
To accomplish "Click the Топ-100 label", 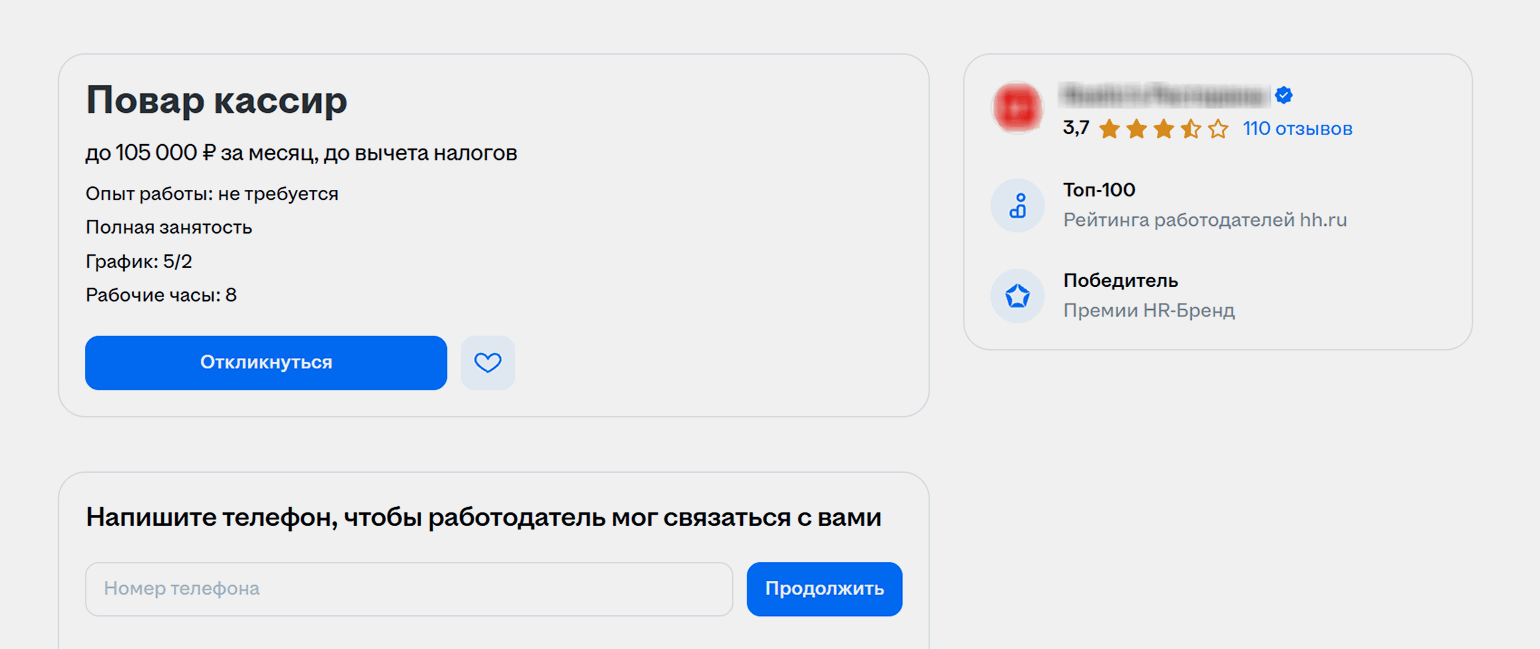I will pyautogui.click(x=1099, y=190).
